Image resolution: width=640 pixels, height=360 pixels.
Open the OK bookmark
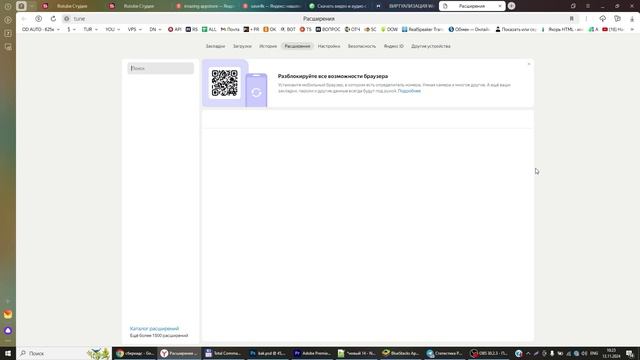pos(270,29)
